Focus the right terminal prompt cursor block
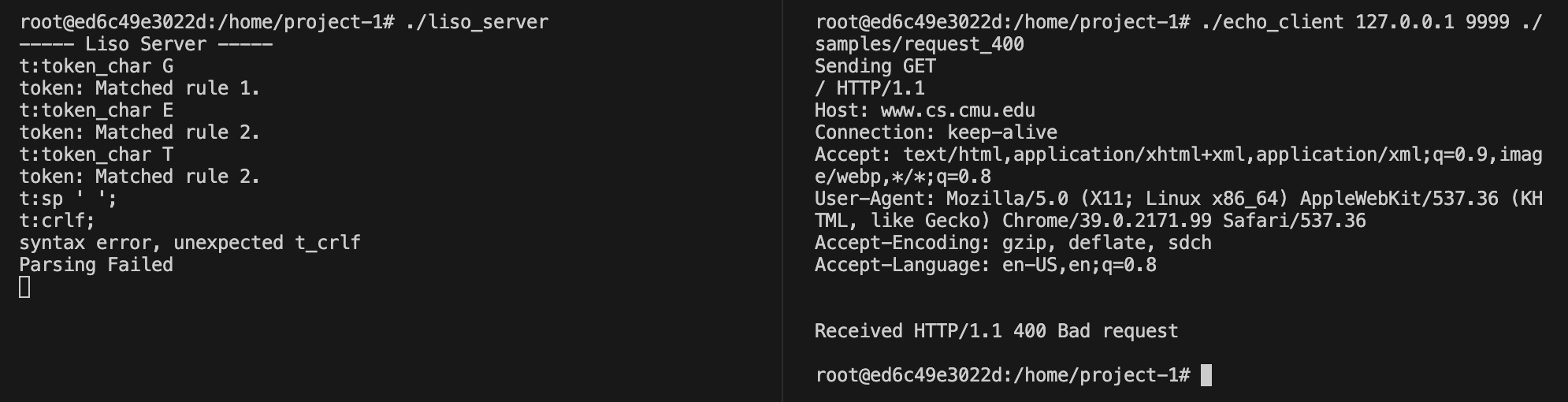 click(x=1206, y=375)
